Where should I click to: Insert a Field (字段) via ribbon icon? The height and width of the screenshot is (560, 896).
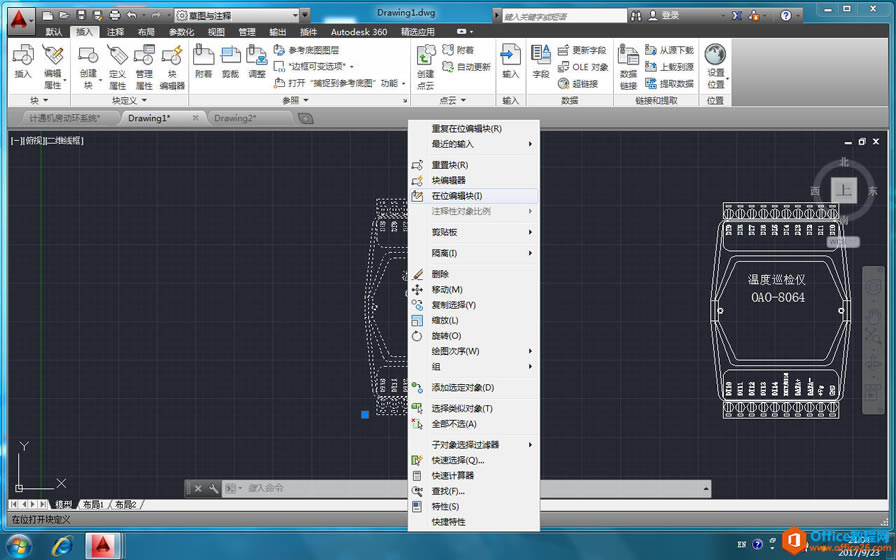pyautogui.click(x=541, y=62)
